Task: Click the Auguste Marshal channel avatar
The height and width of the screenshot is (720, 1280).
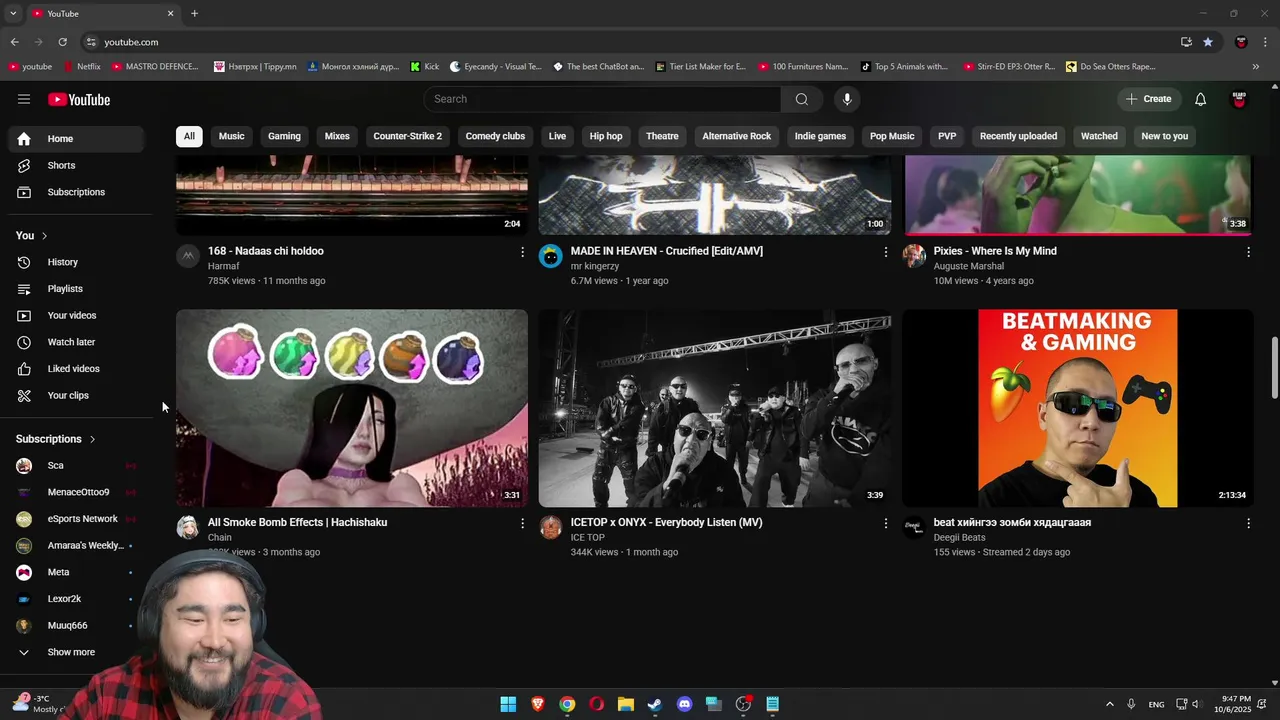Action: coord(914,257)
